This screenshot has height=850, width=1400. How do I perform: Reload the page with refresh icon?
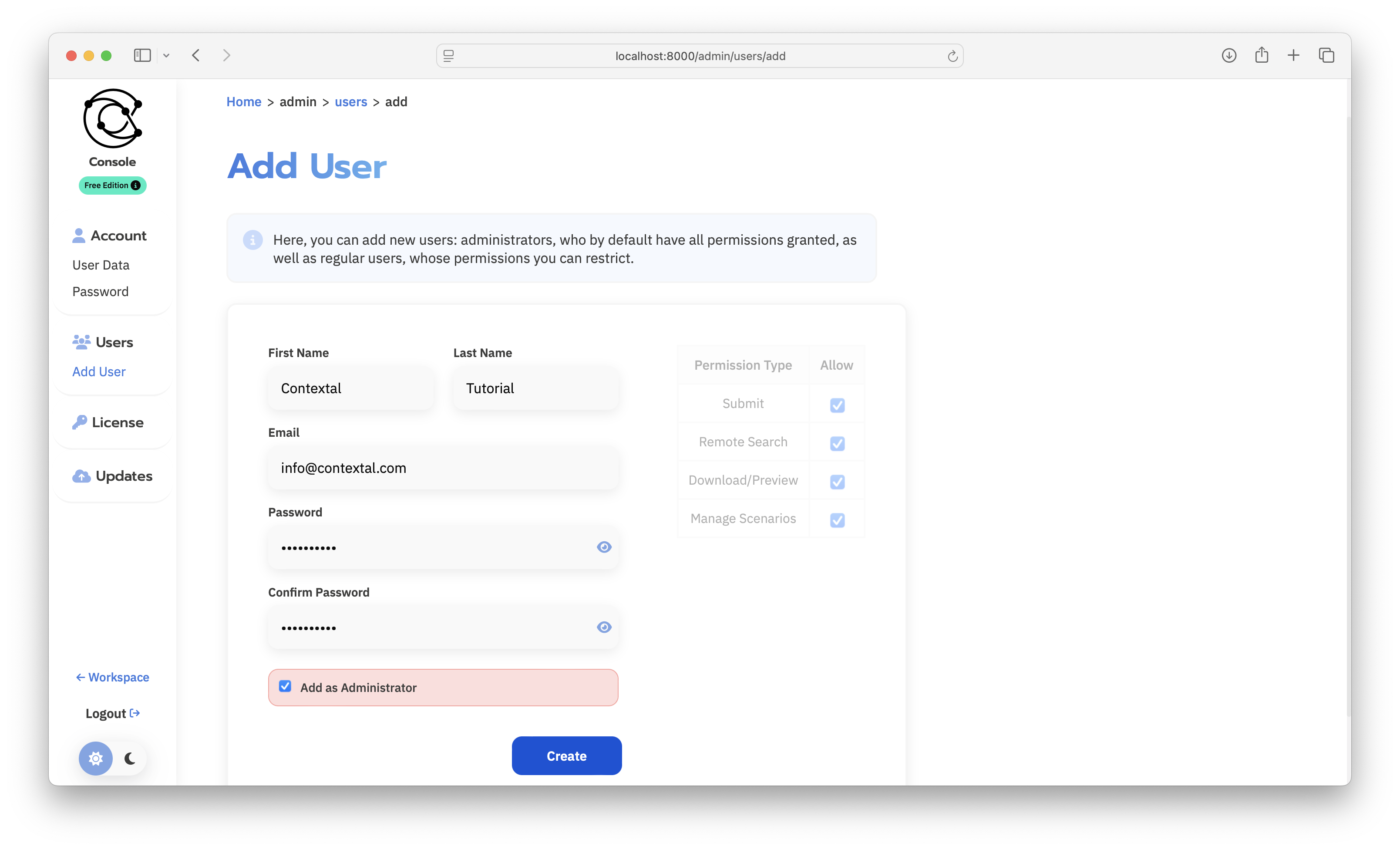click(952, 56)
